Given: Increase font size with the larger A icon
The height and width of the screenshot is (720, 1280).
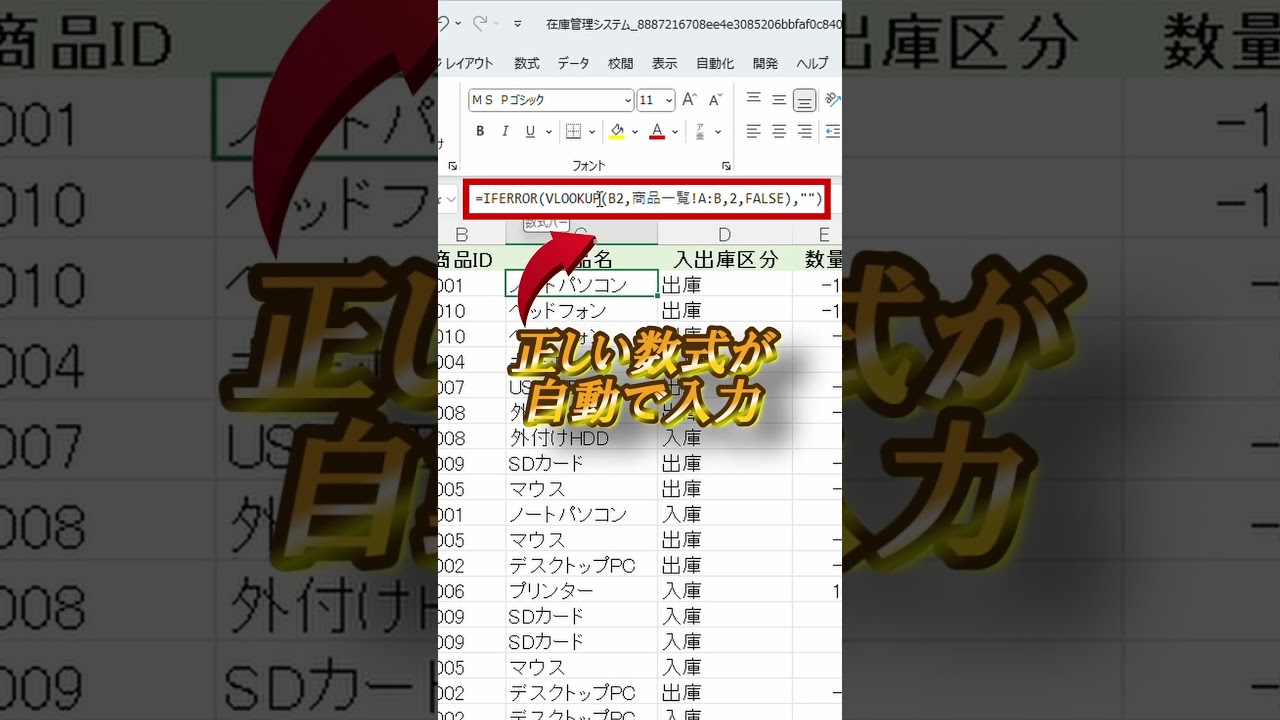Looking at the screenshot, I should point(689,100).
